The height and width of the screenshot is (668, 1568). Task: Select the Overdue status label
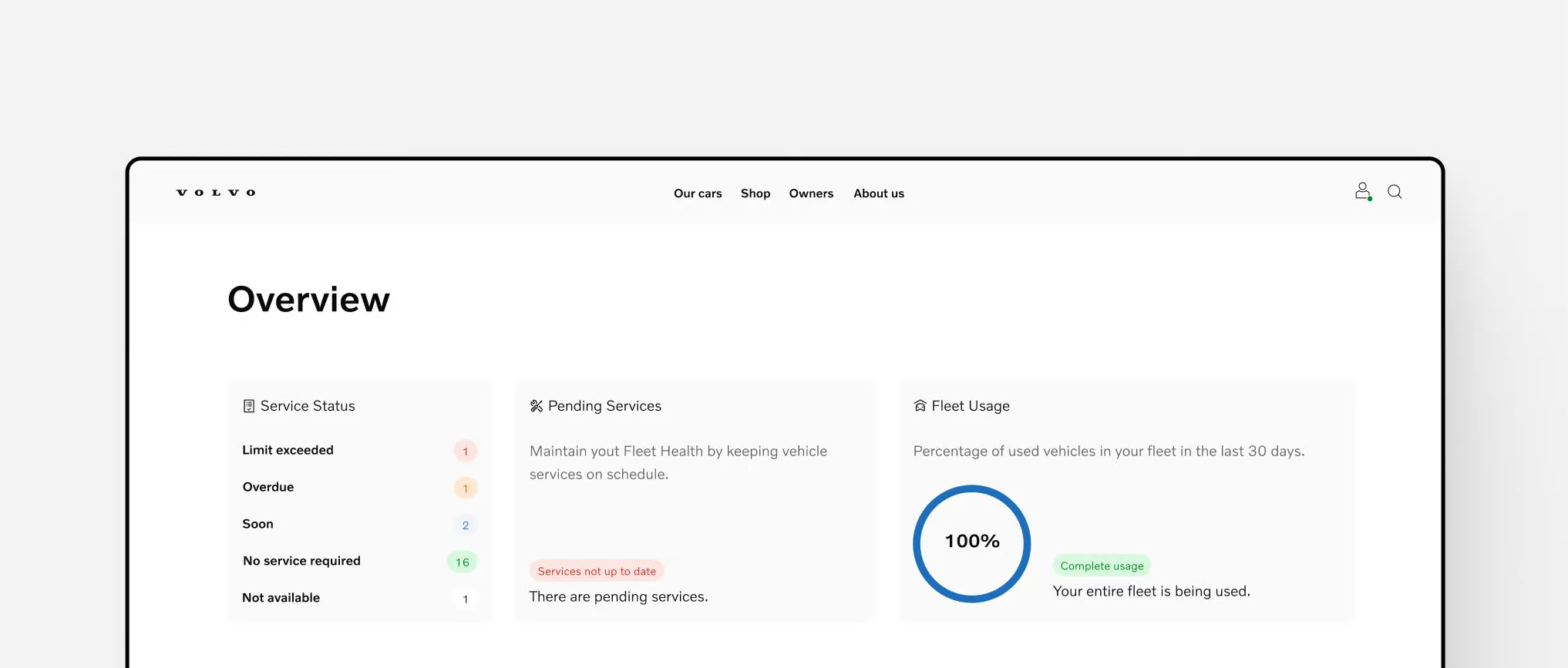[x=268, y=487]
